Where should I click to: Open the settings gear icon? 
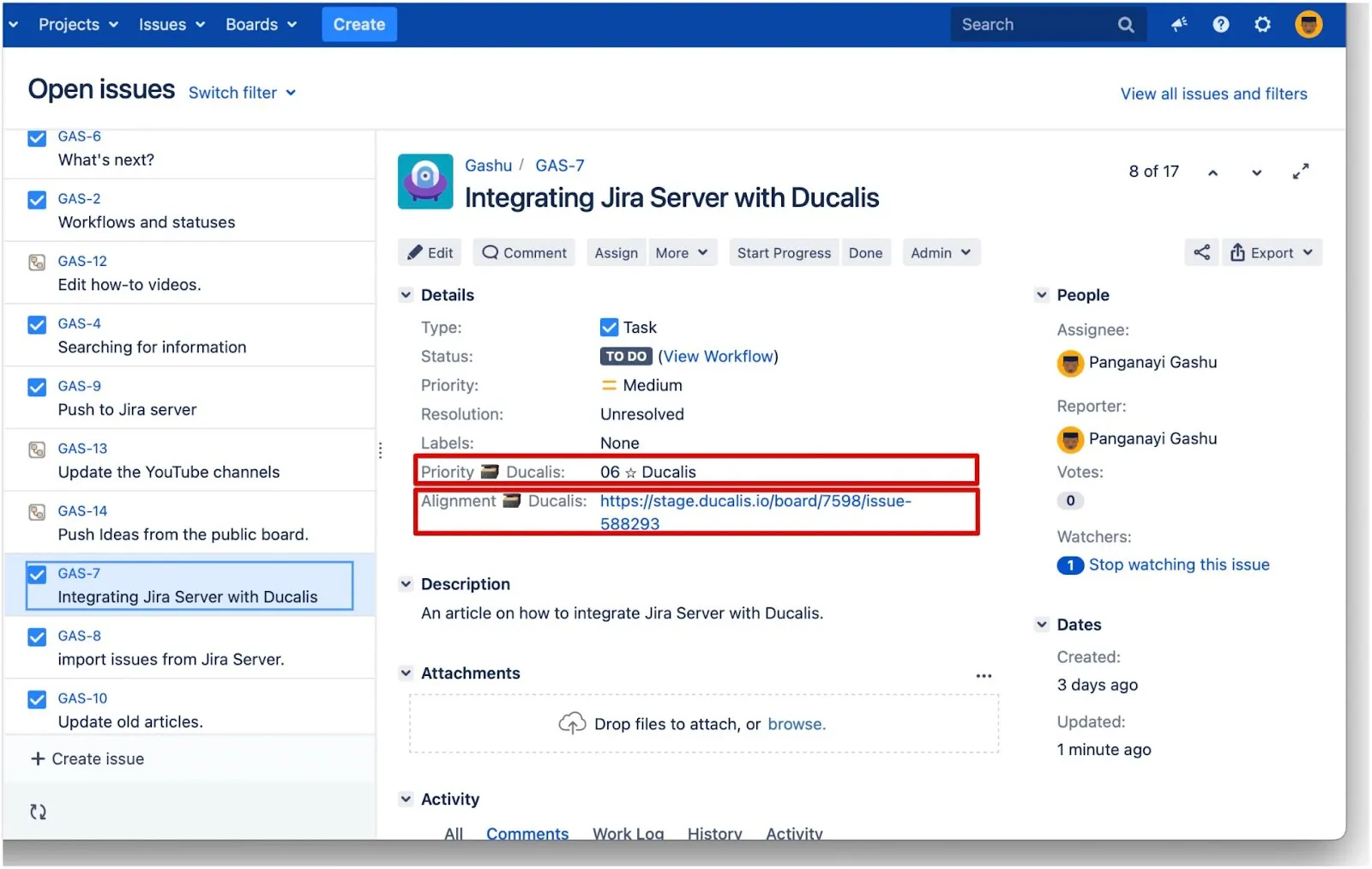click(x=1262, y=25)
